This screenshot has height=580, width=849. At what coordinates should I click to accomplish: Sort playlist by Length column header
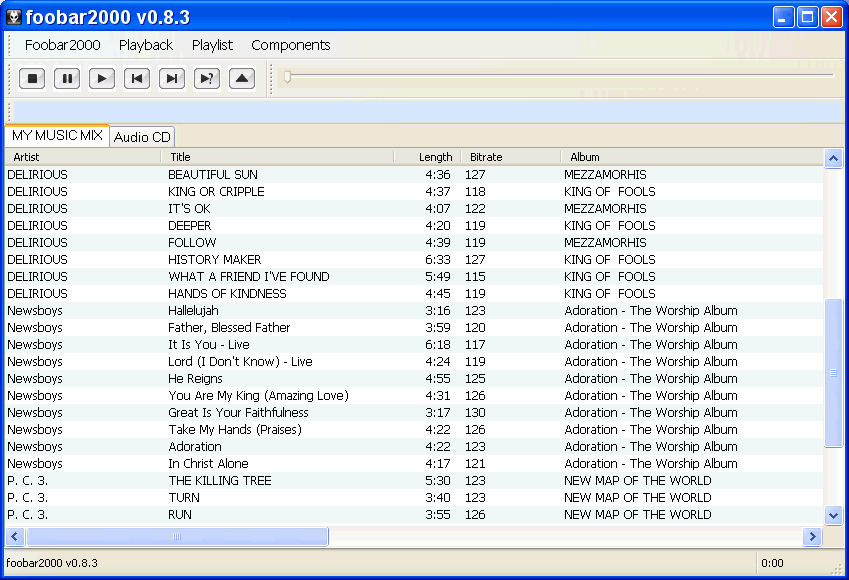[428, 157]
